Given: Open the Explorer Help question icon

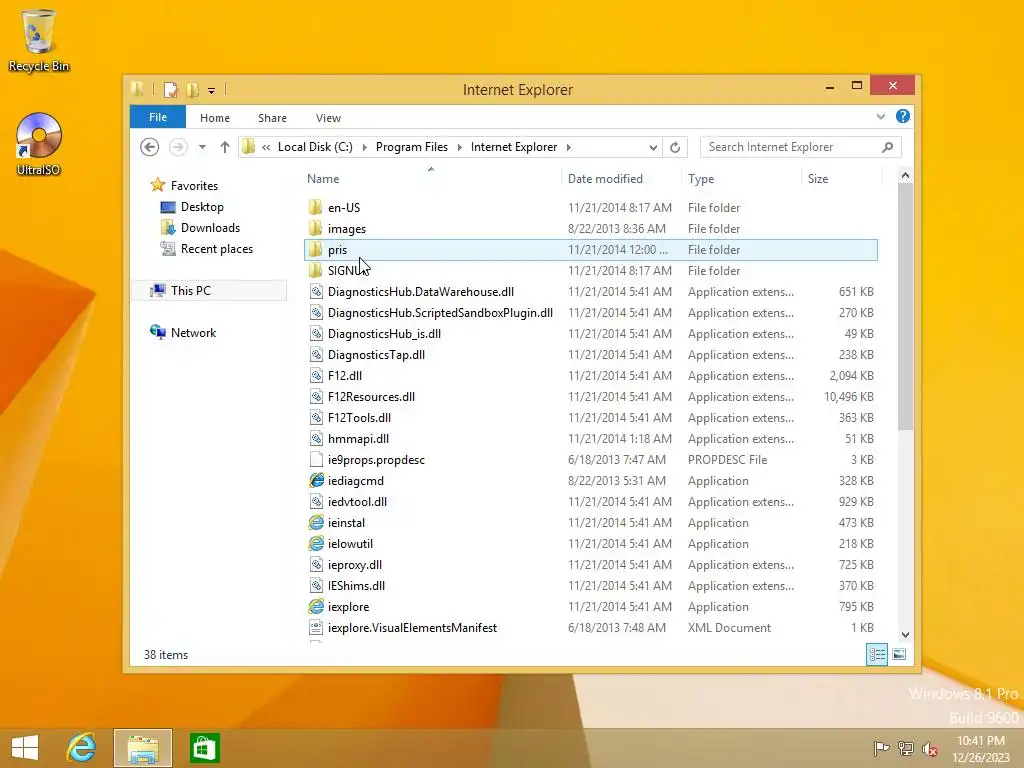Looking at the screenshot, I should tap(903, 116).
